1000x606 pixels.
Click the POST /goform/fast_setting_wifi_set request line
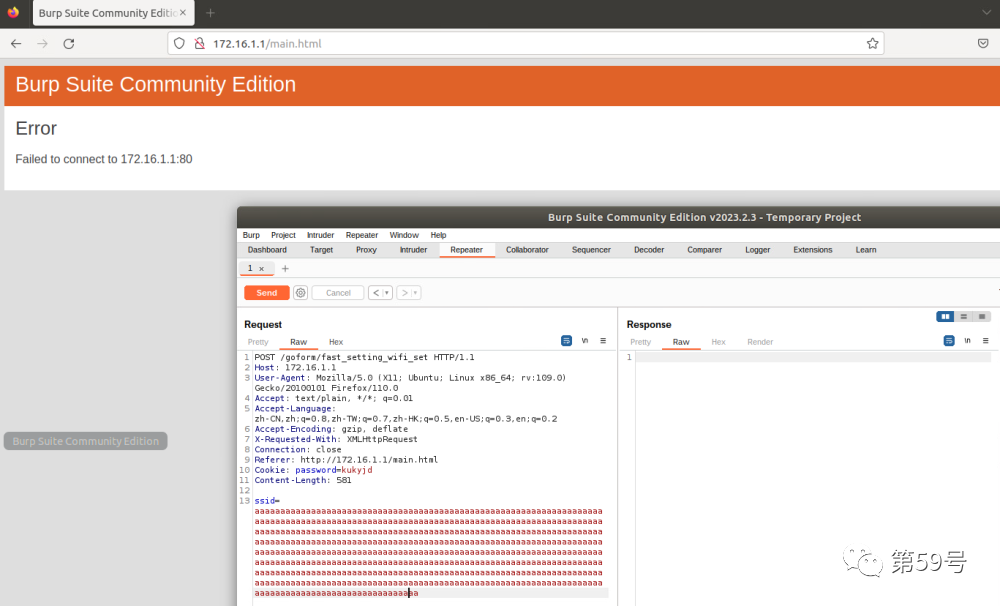pyautogui.click(x=364, y=357)
